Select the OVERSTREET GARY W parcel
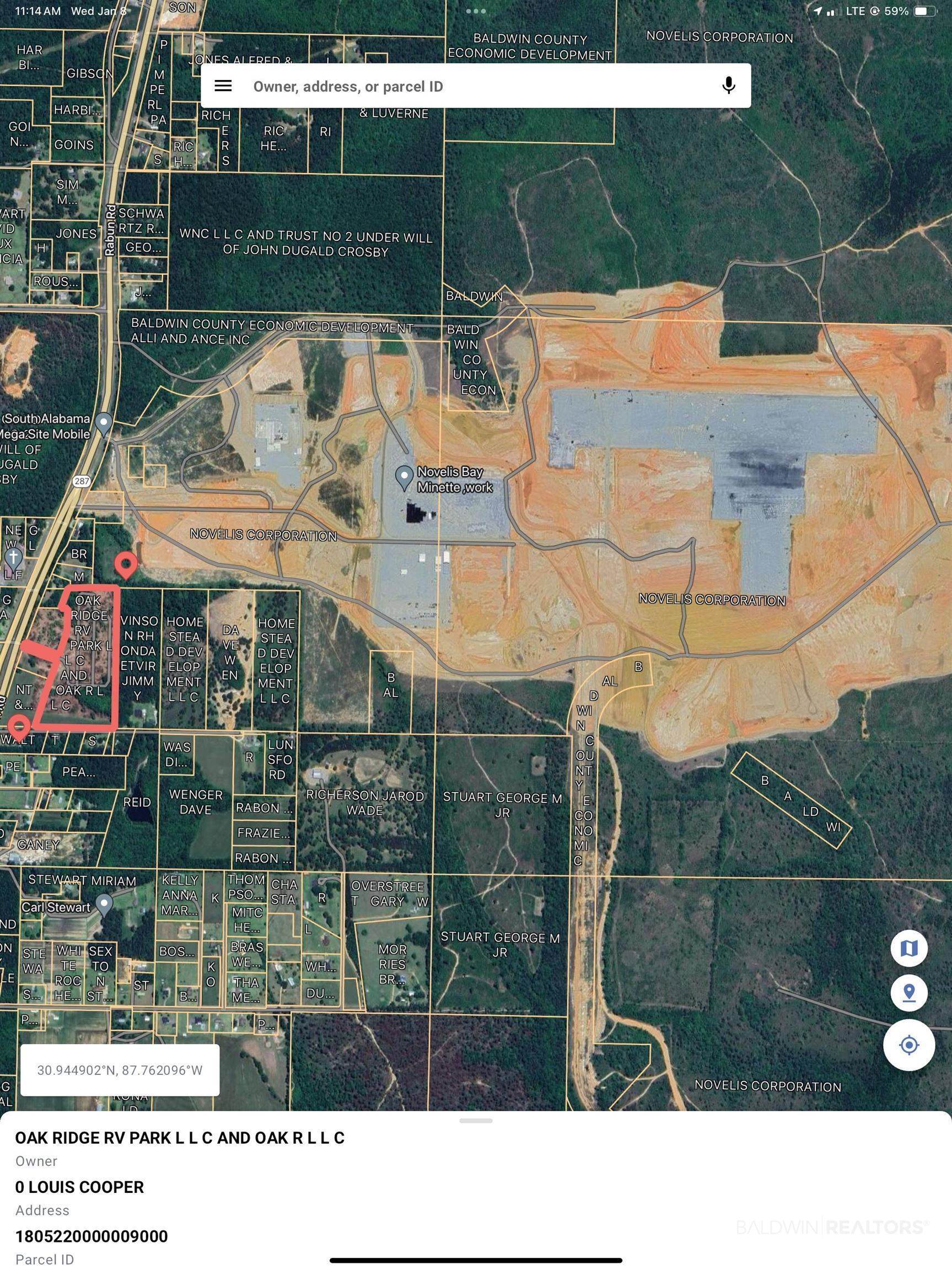This screenshot has height=1270, width=952. point(389,894)
